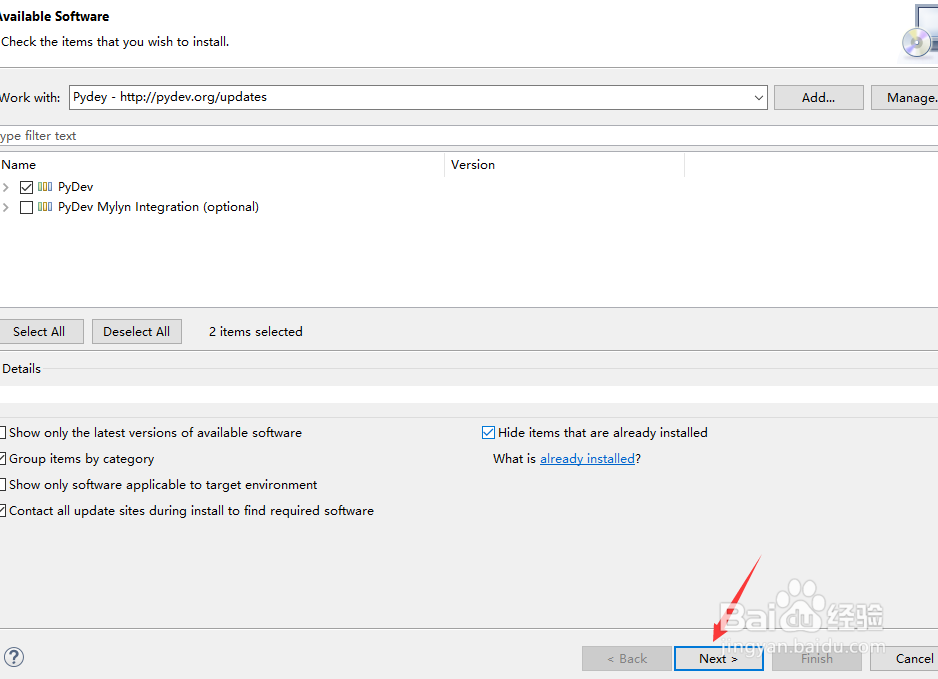The width and height of the screenshot is (938, 679).
Task: Click the Details section label
Action: [22, 369]
